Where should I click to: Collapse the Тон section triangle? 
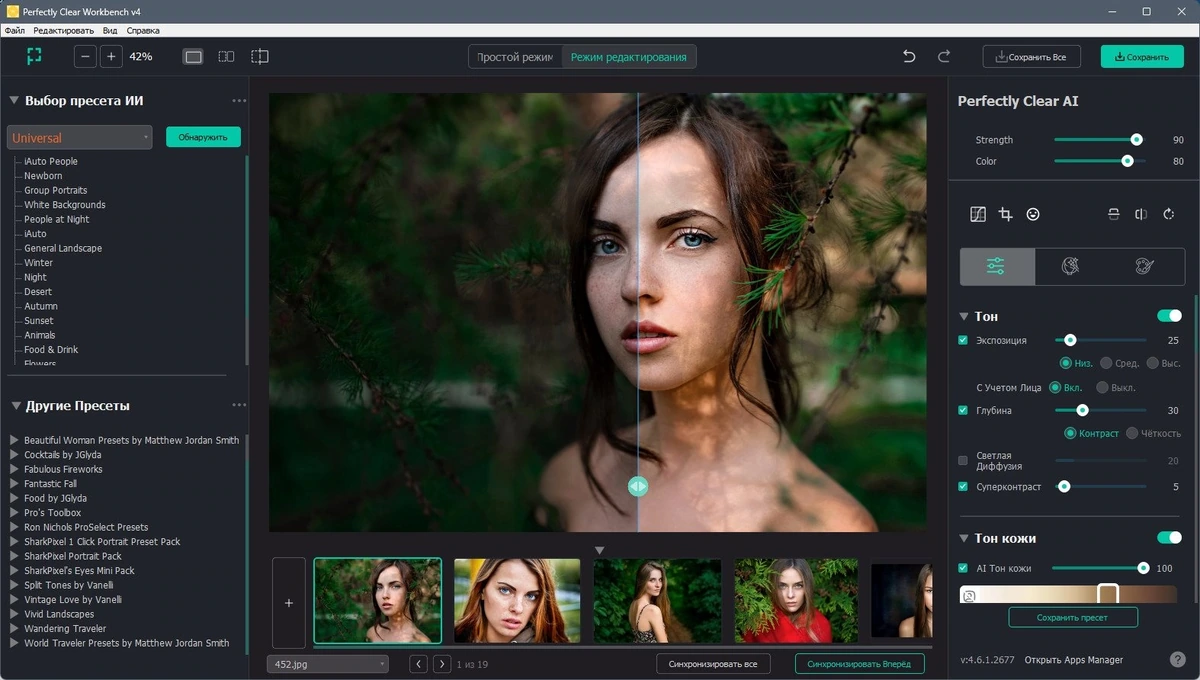click(x=964, y=316)
